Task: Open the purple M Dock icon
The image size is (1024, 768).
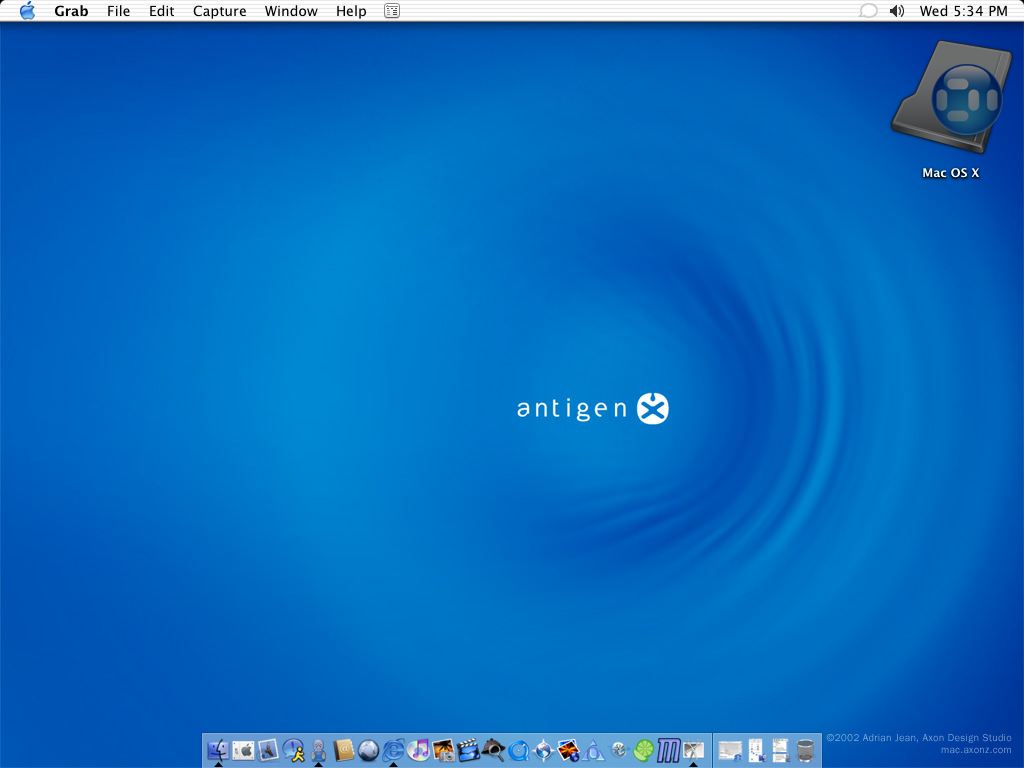Action: pyautogui.click(x=669, y=750)
